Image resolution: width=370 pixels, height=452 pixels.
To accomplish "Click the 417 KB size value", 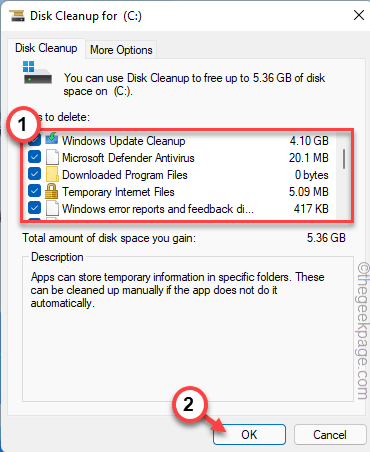I will pyautogui.click(x=311, y=209).
